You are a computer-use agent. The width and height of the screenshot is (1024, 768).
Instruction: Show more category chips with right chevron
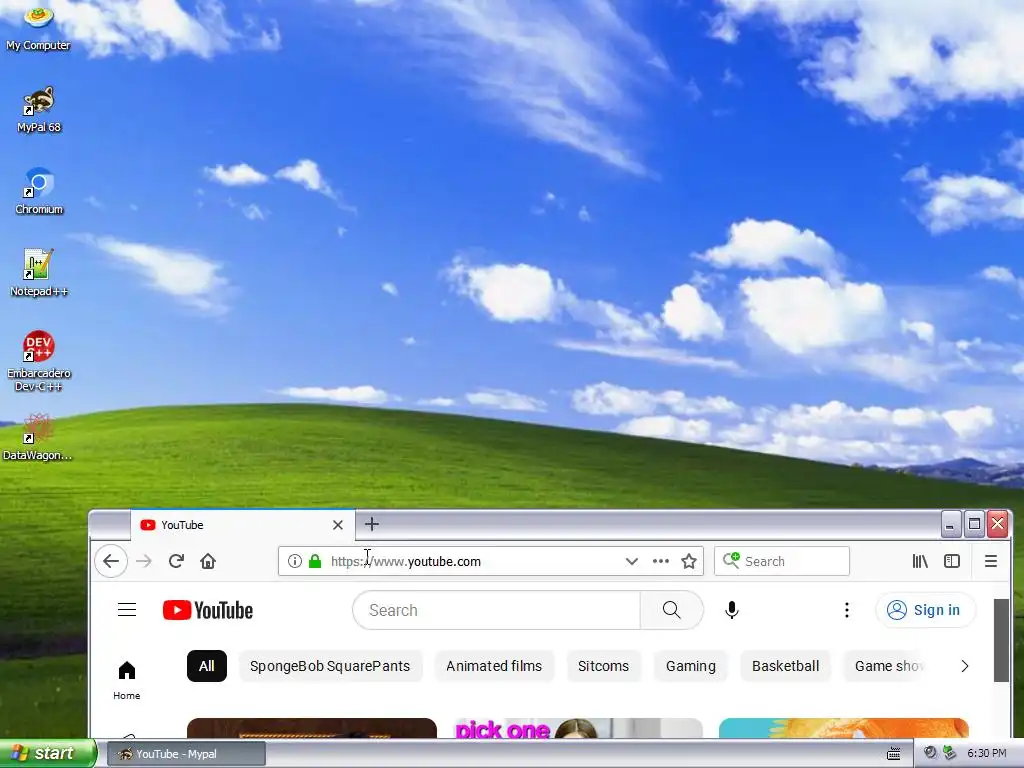pos(965,666)
